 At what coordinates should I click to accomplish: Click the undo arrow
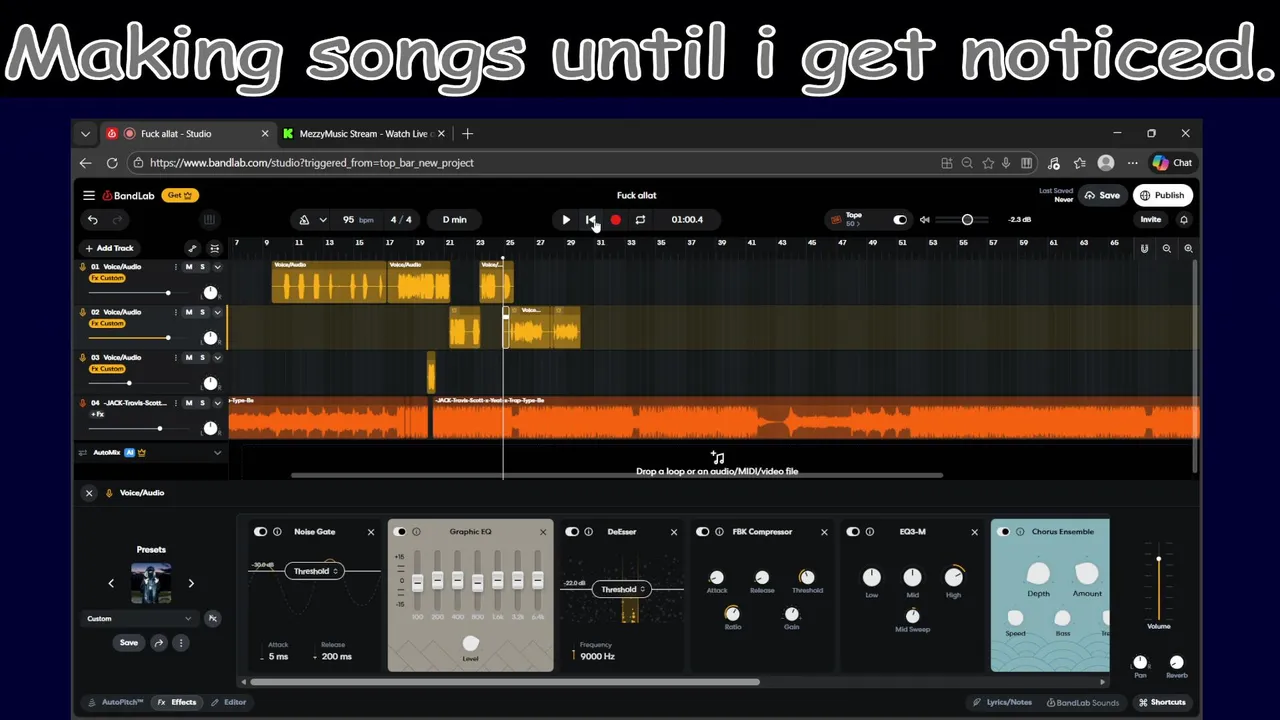tap(93, 220)
